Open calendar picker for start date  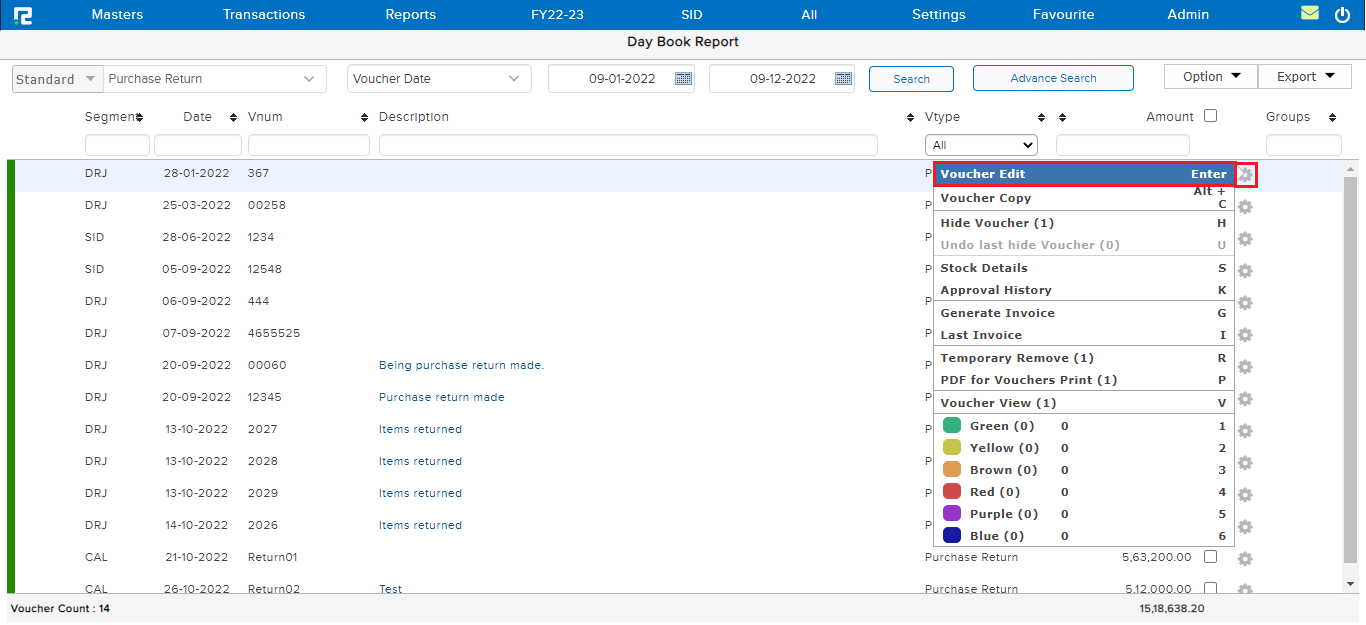click(x=684, y=79)
